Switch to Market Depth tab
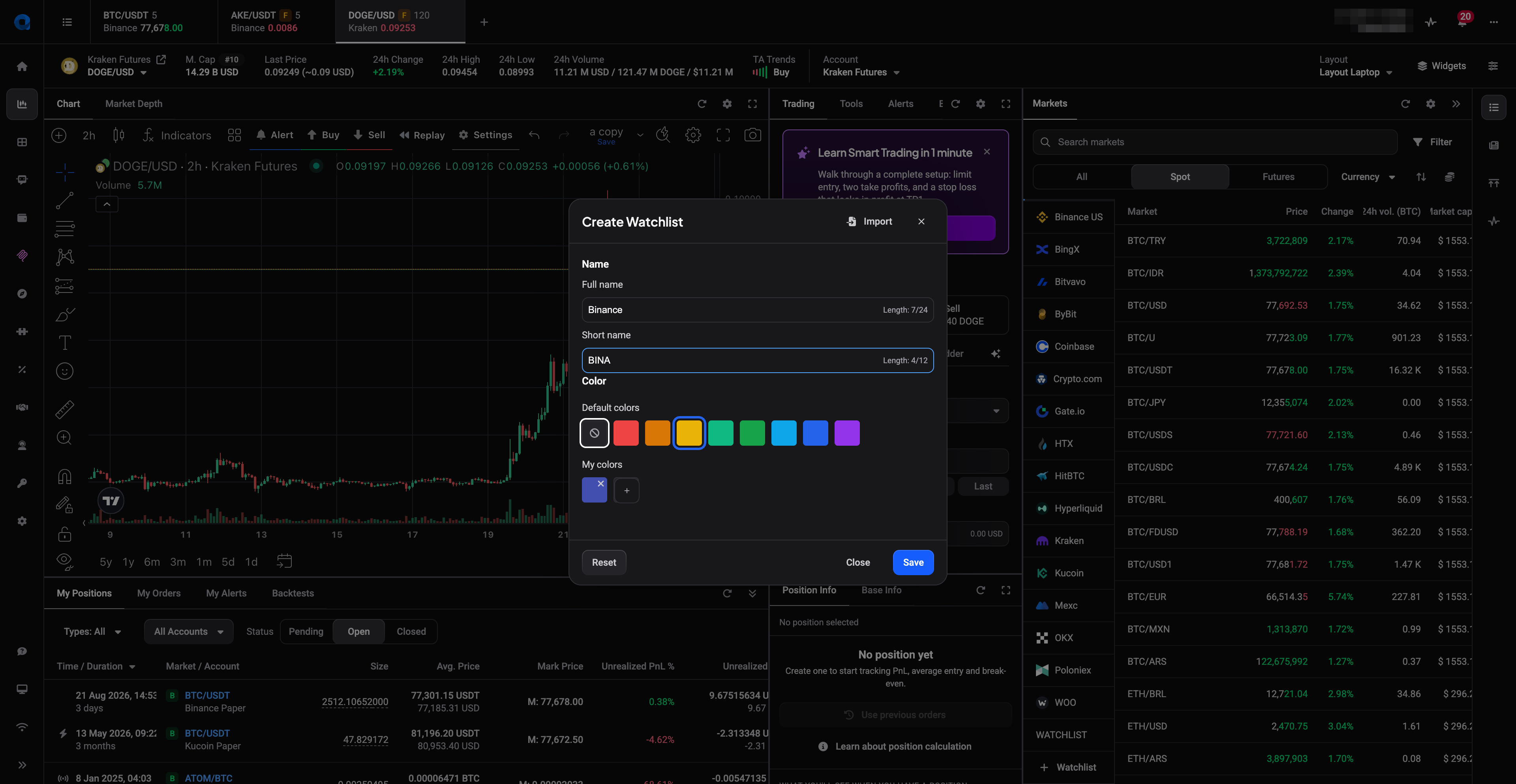The image size is (1516, 784). click(x=133, y=103)
